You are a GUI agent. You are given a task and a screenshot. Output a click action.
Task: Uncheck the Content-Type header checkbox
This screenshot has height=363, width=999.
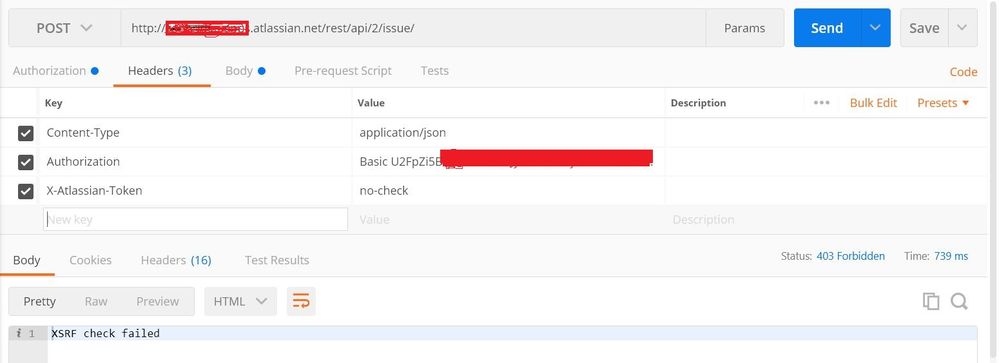(25, 133)
